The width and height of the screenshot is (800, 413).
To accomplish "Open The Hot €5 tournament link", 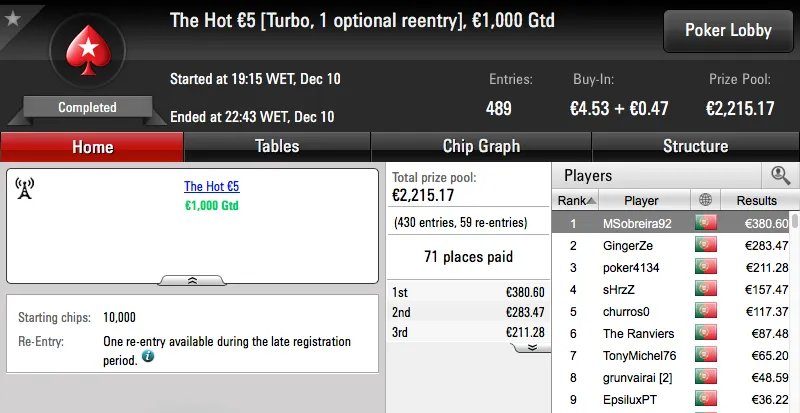I will [x=211, y=187].
